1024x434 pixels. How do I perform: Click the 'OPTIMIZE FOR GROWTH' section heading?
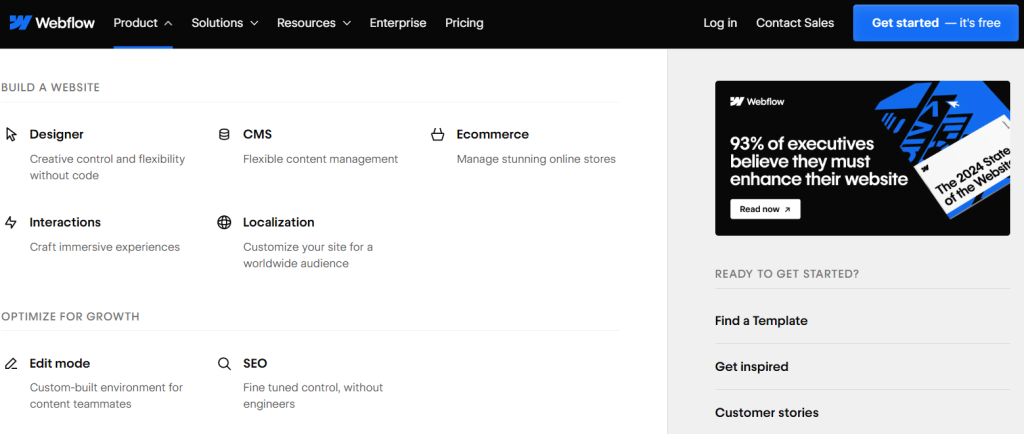point(70,317)
